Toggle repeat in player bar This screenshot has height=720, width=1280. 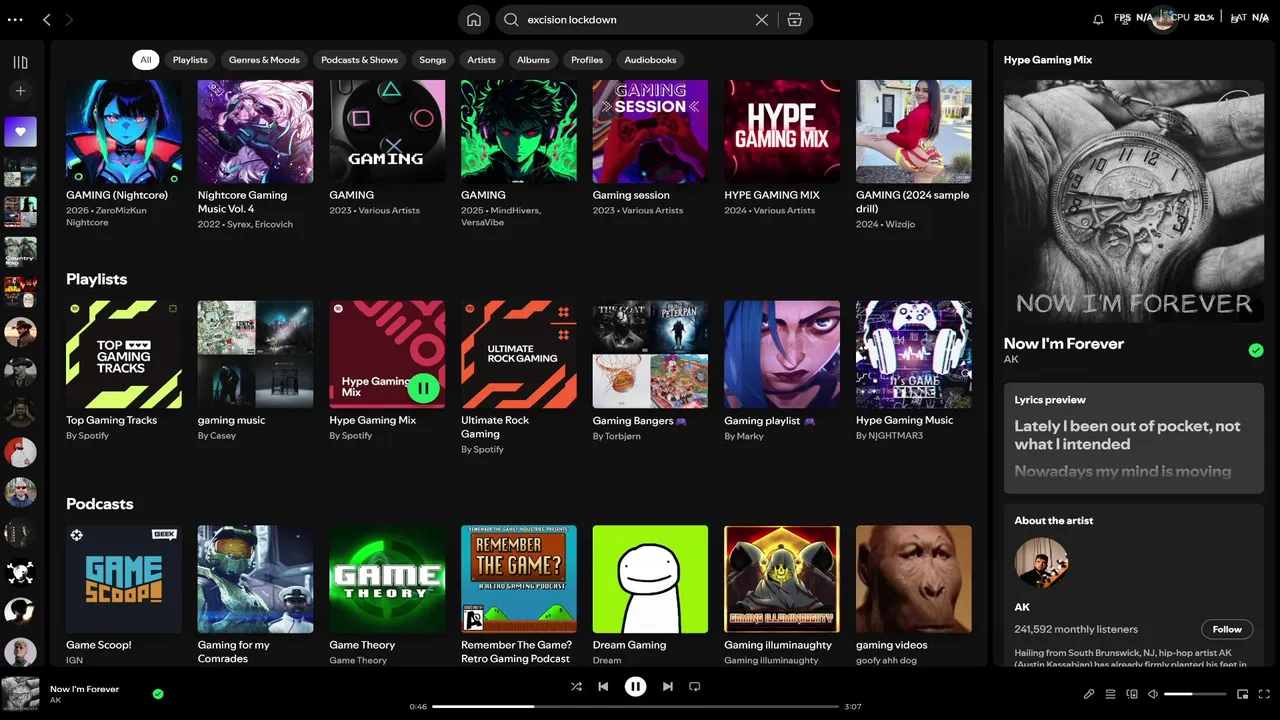click(x=695, y=687)
